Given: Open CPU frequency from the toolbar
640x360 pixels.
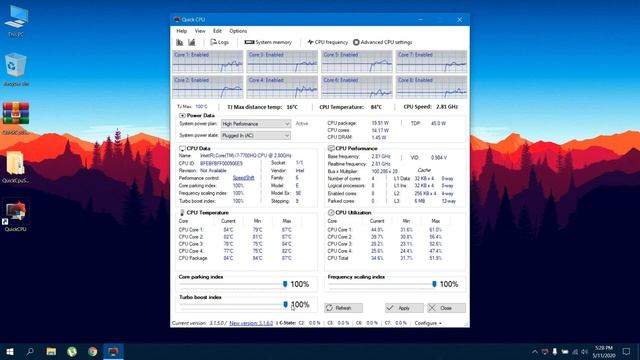Looking at the screenshot, I should [327, 42].
